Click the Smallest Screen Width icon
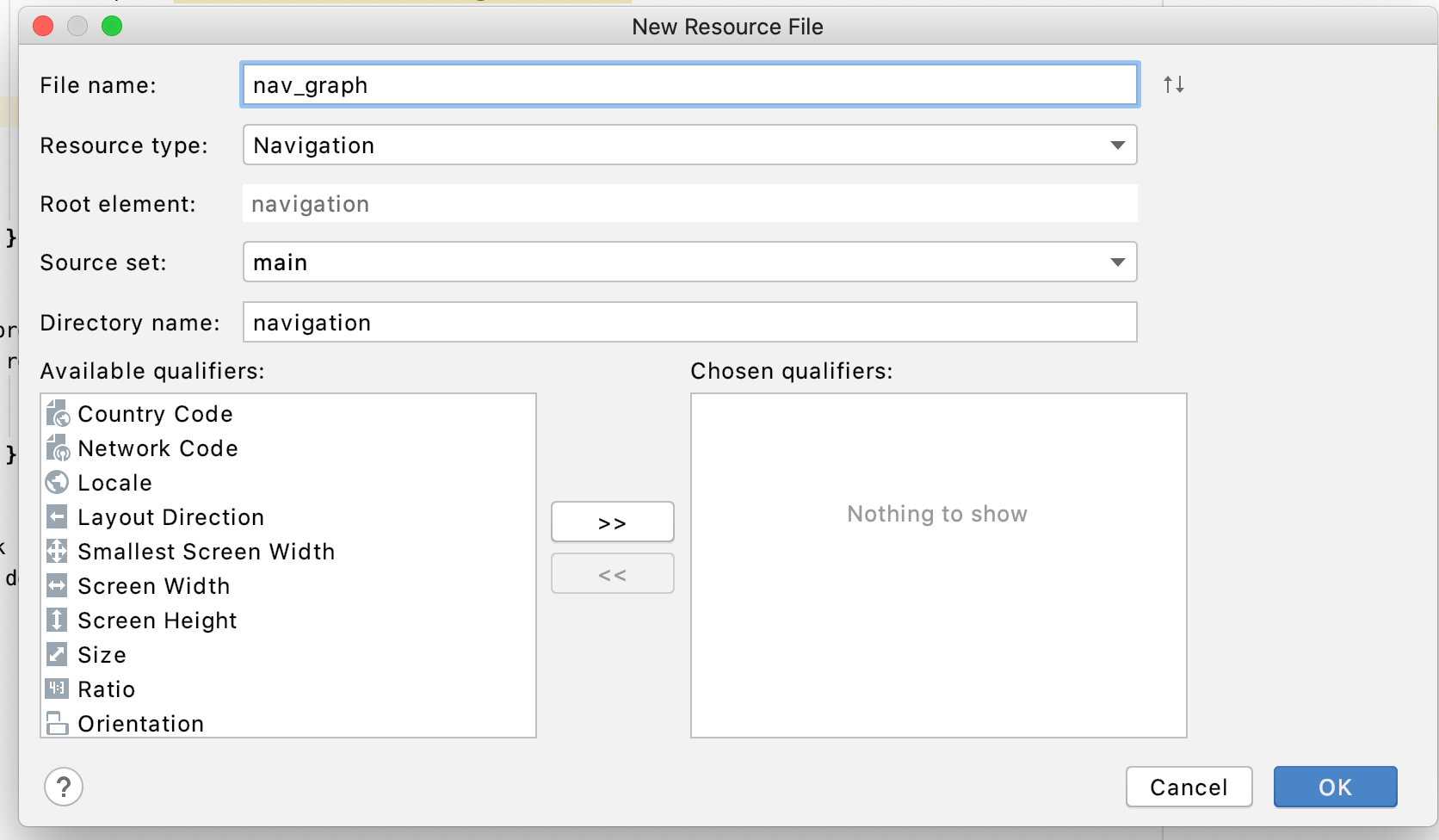This screenshot has width=1439, height=840. pos(57,551)
